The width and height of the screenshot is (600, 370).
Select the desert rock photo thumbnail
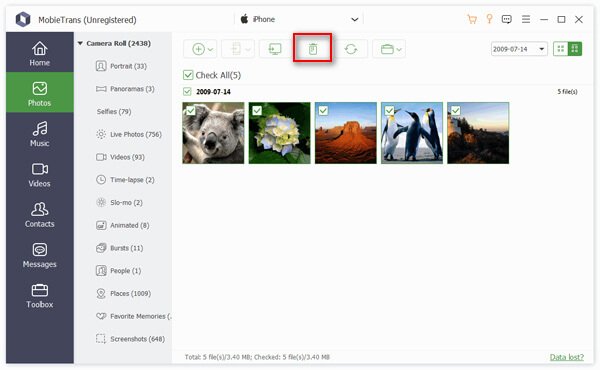pyautogui.click(x=346, y=133)
